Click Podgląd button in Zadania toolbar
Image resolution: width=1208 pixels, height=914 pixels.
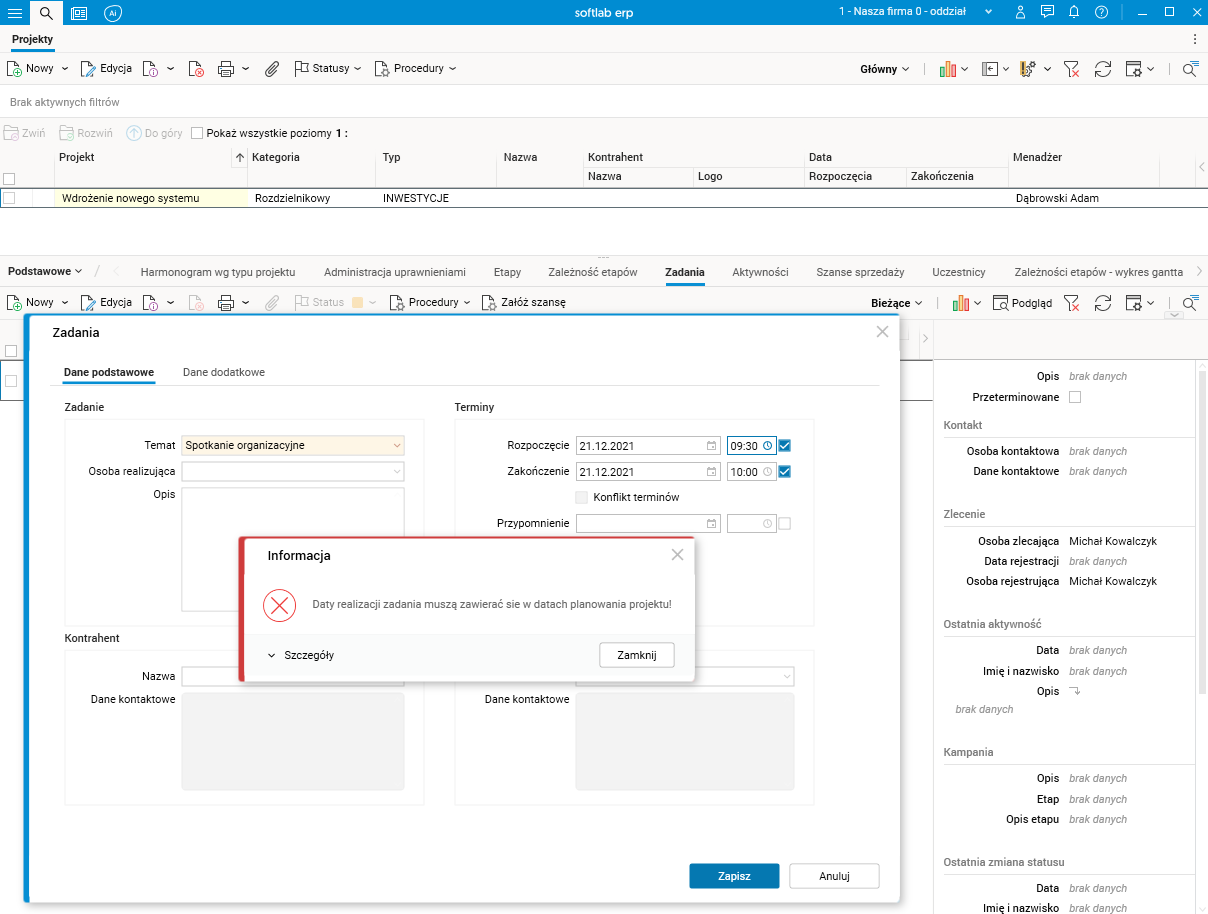click(1022, 302)
